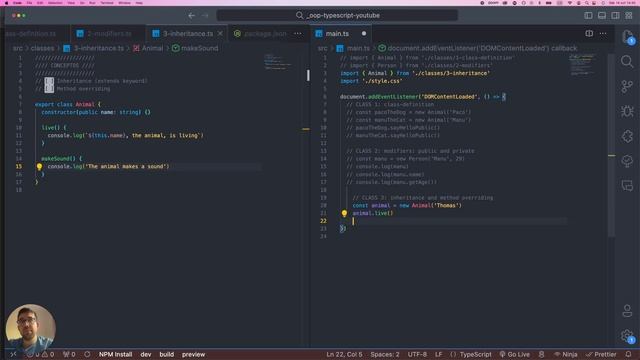Go forward with the right arrow

pos(205,16)
